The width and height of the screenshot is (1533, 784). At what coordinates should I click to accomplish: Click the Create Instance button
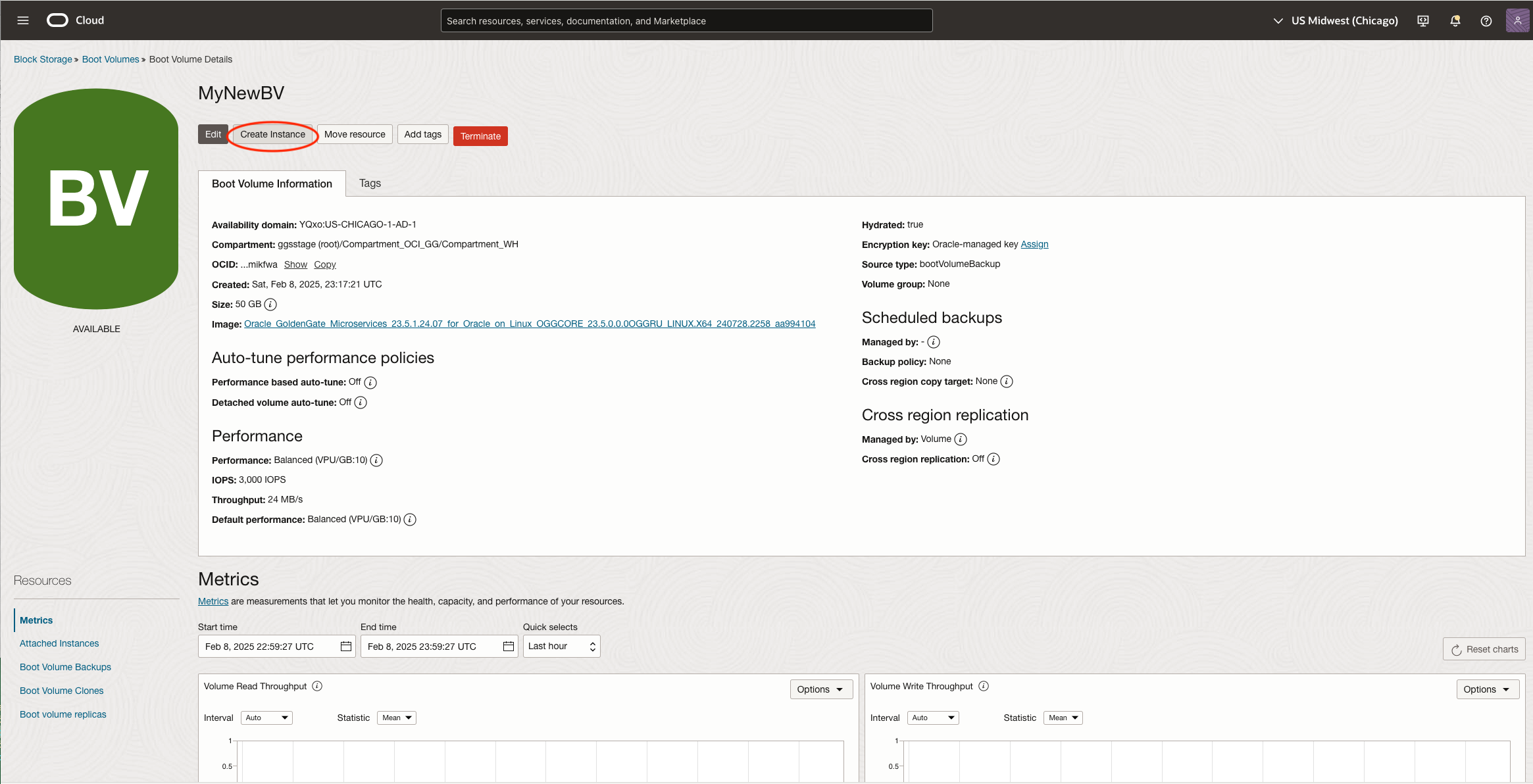click(x=272, y=134)
